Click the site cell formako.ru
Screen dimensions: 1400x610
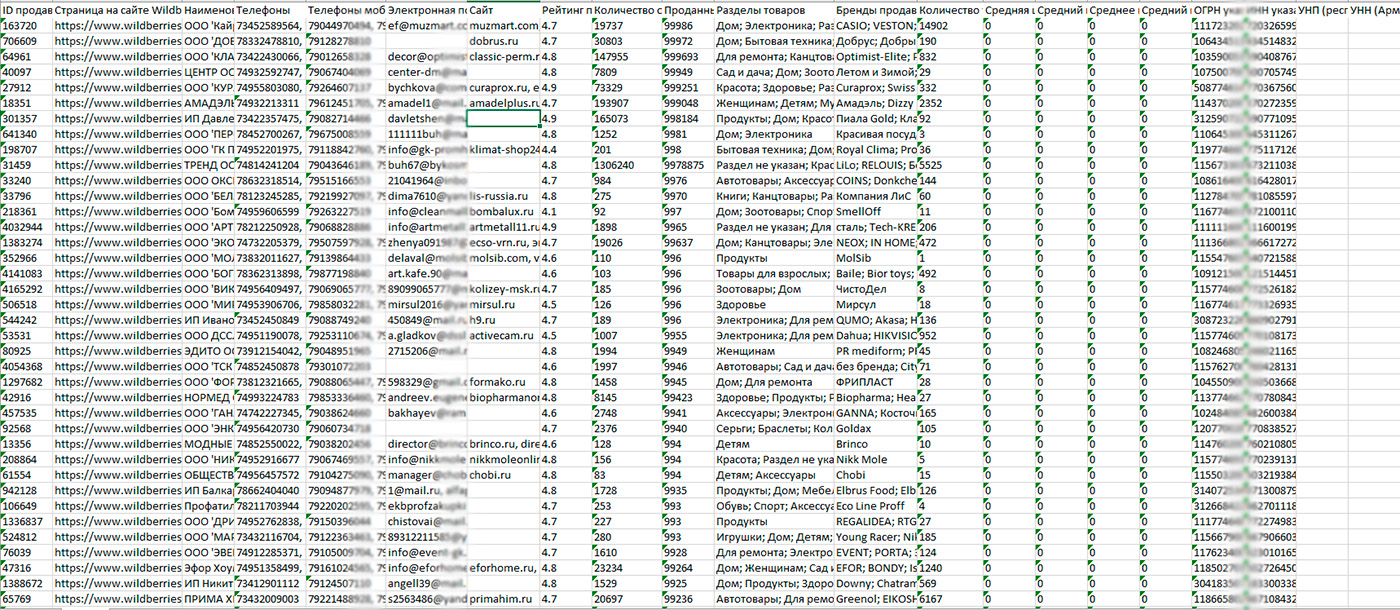pyautogui.click(x=503, y=382)
